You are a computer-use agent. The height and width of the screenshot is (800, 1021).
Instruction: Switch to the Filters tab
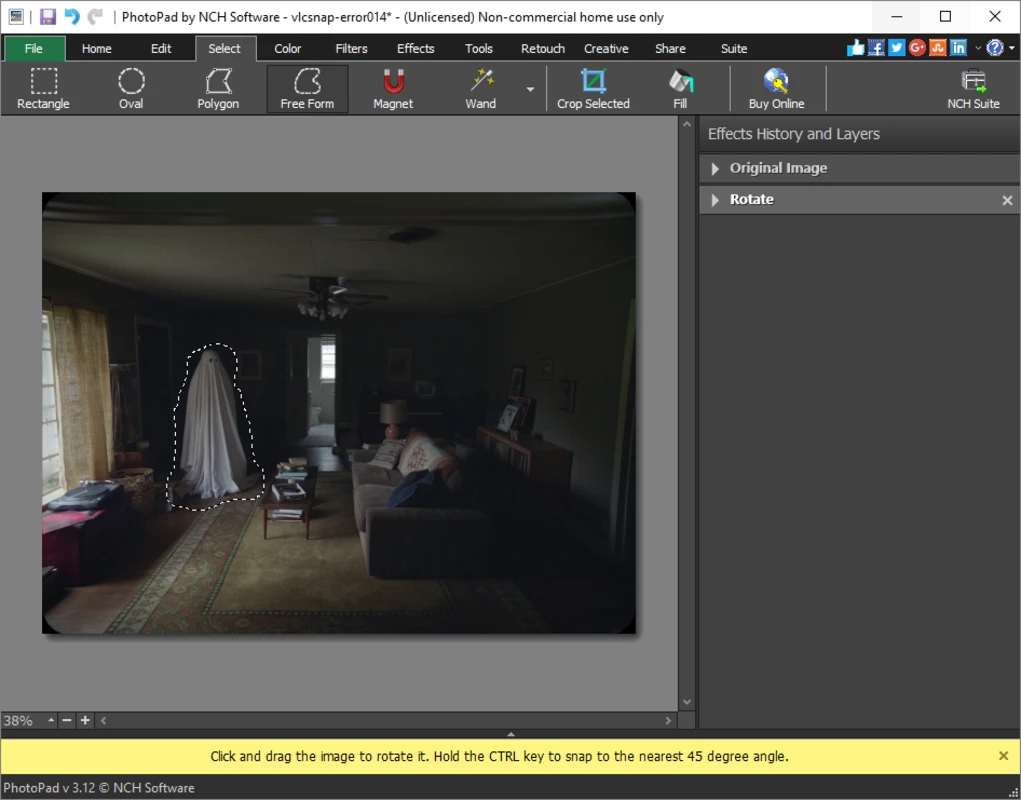(351, 49)
